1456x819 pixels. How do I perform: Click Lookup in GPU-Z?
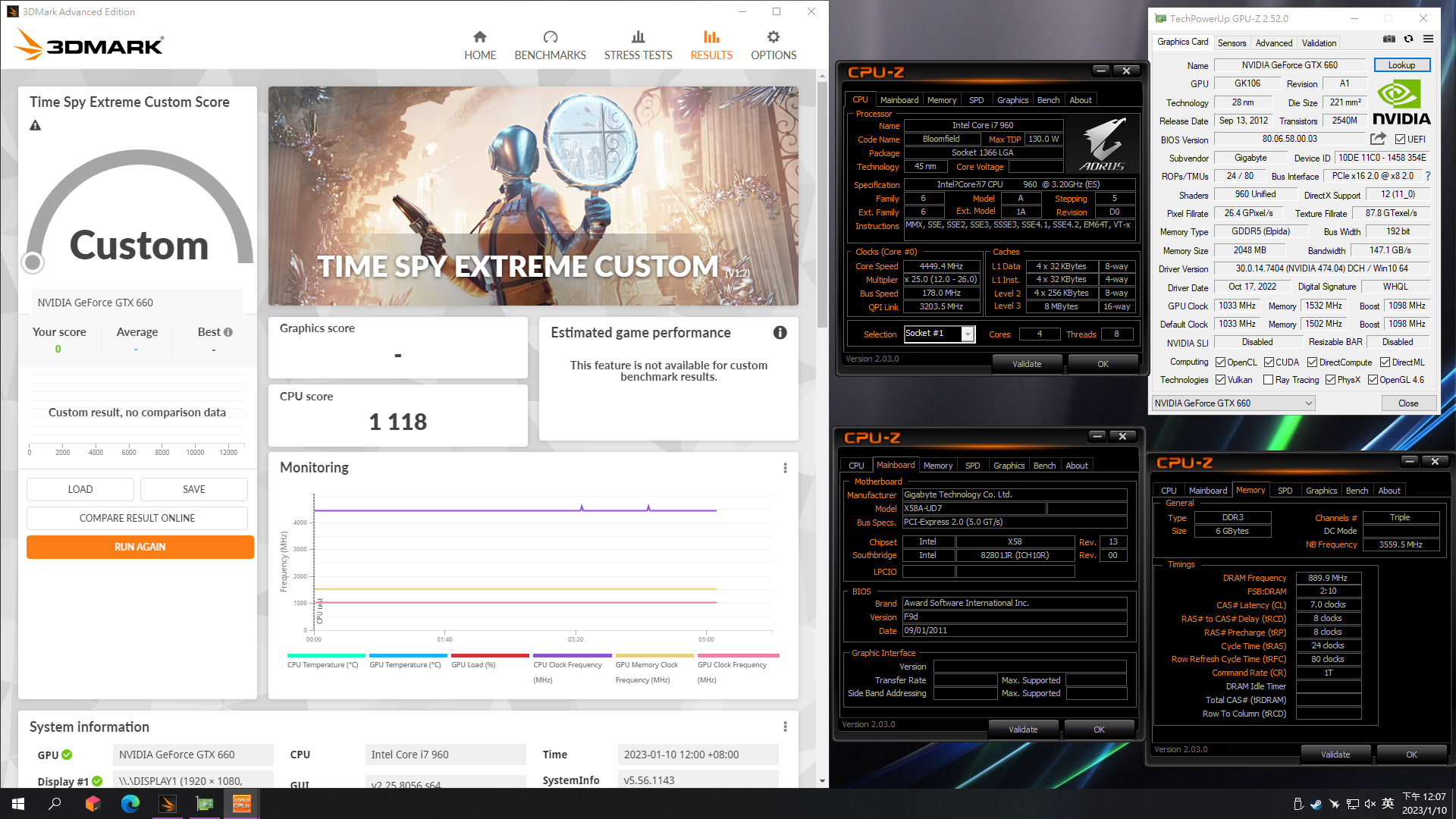click(1401, 65)
